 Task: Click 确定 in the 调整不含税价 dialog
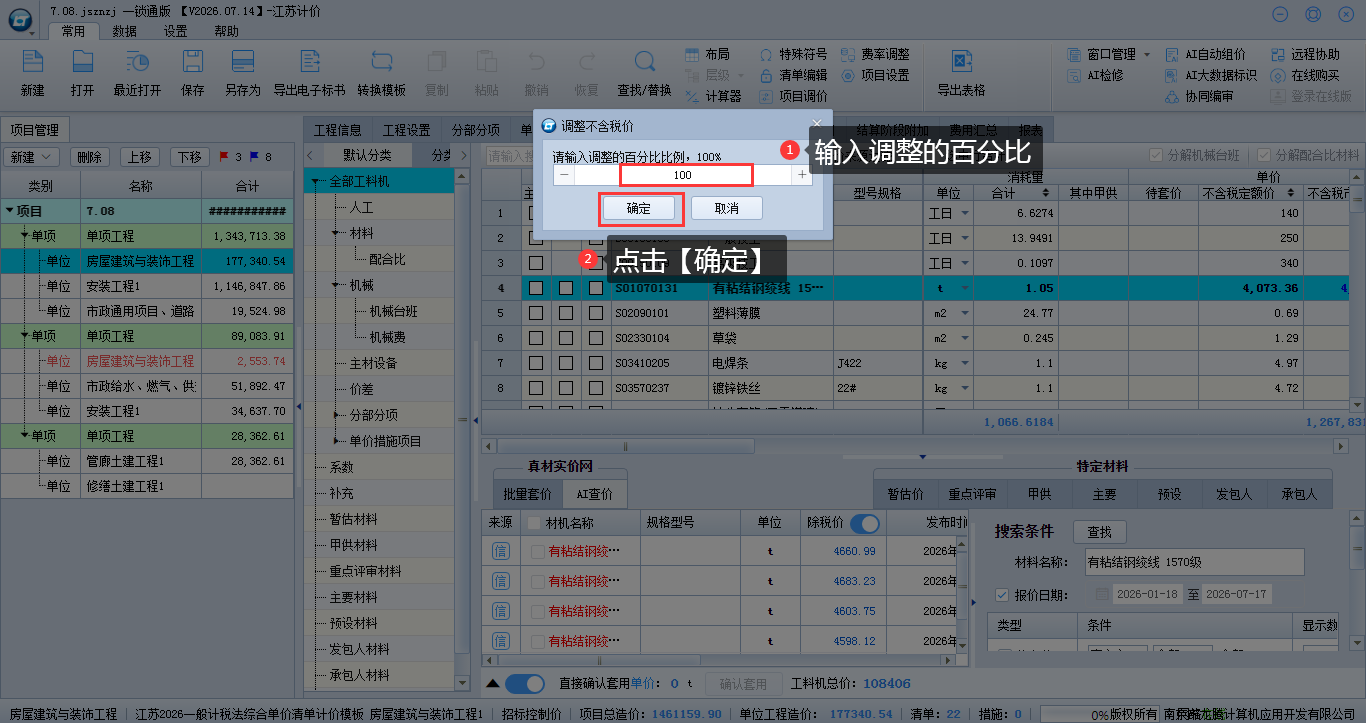tap(638, 209)
